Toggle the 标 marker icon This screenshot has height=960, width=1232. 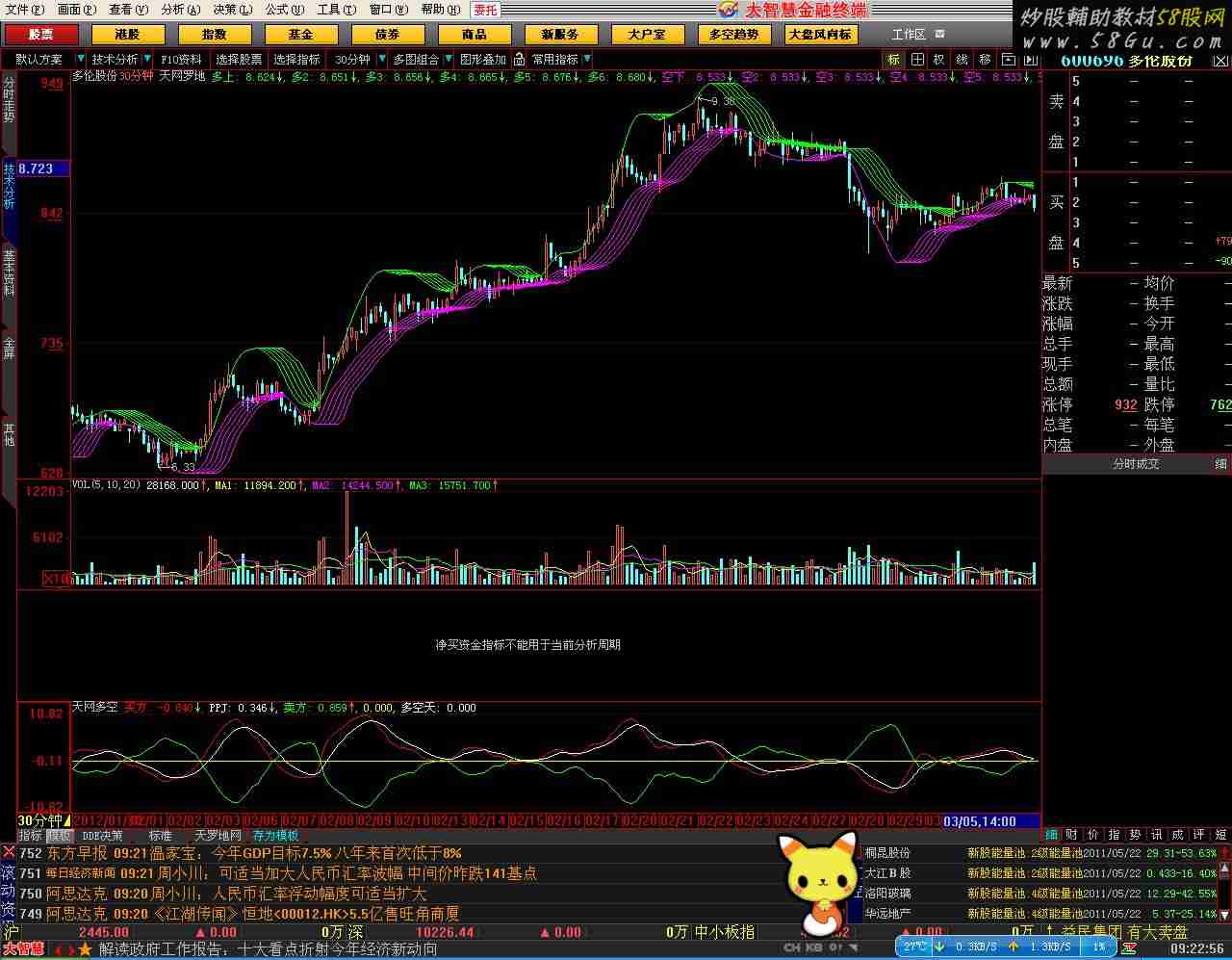pos(894,60)
